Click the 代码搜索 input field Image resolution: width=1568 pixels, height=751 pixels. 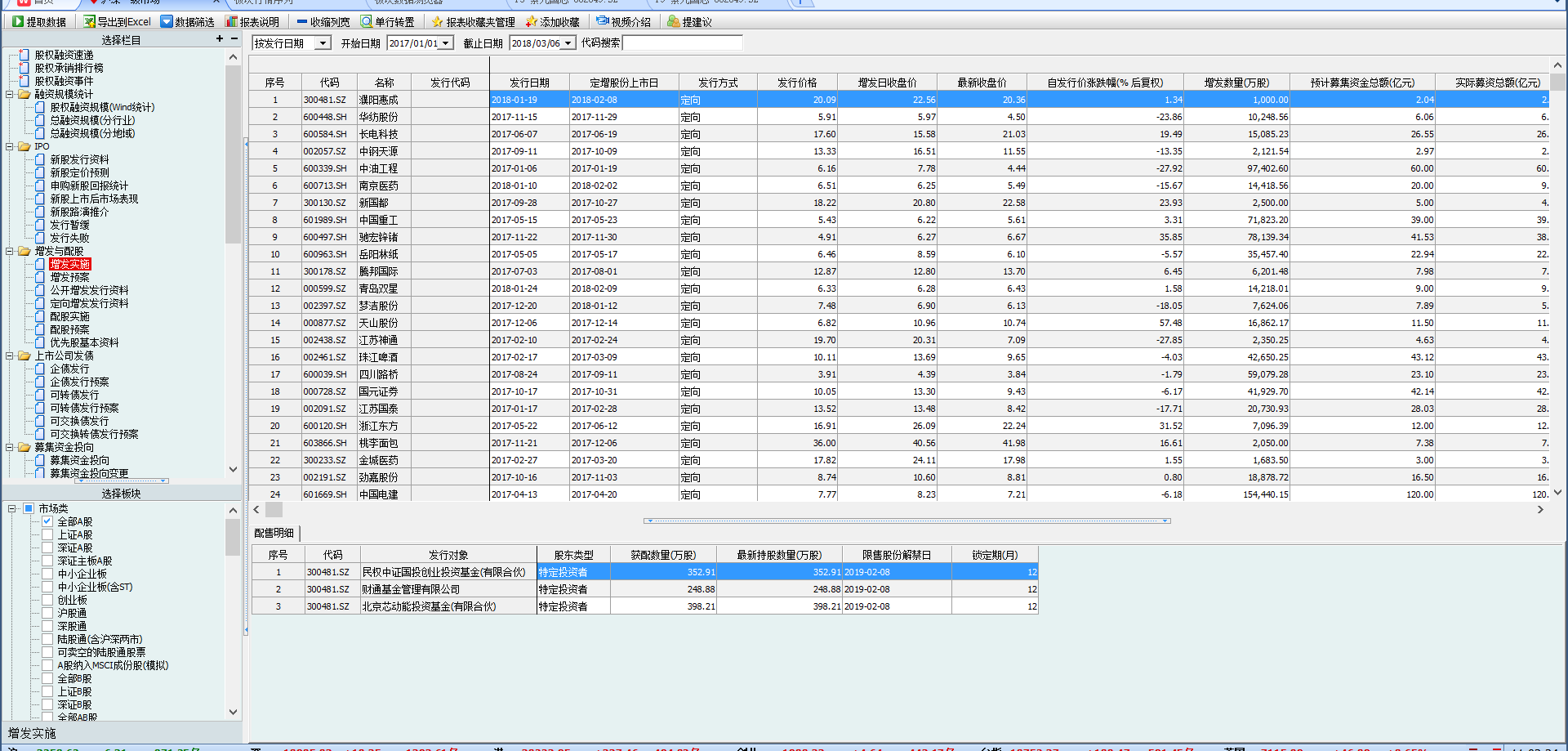pyautogui.click(x=683, y=42)
